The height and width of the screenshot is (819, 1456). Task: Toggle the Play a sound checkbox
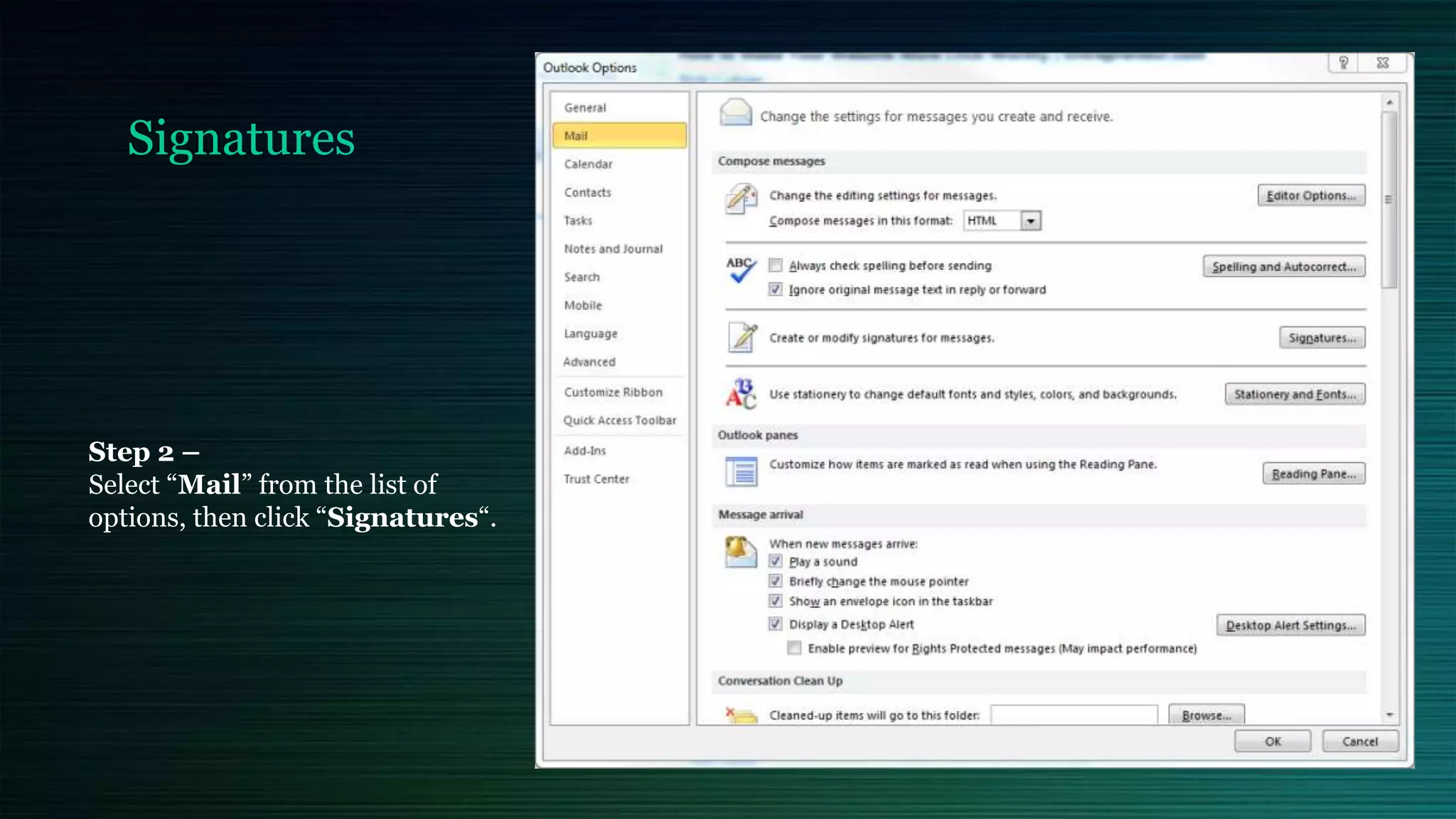pos(776,561)
